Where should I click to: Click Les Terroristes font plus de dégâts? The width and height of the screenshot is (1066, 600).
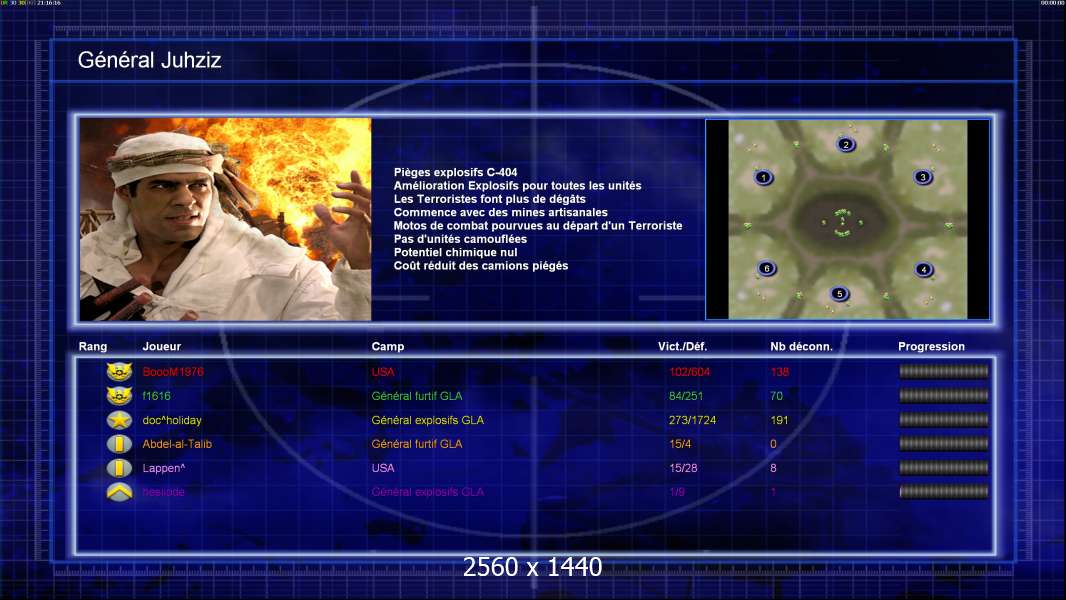(x=489, y=199)
